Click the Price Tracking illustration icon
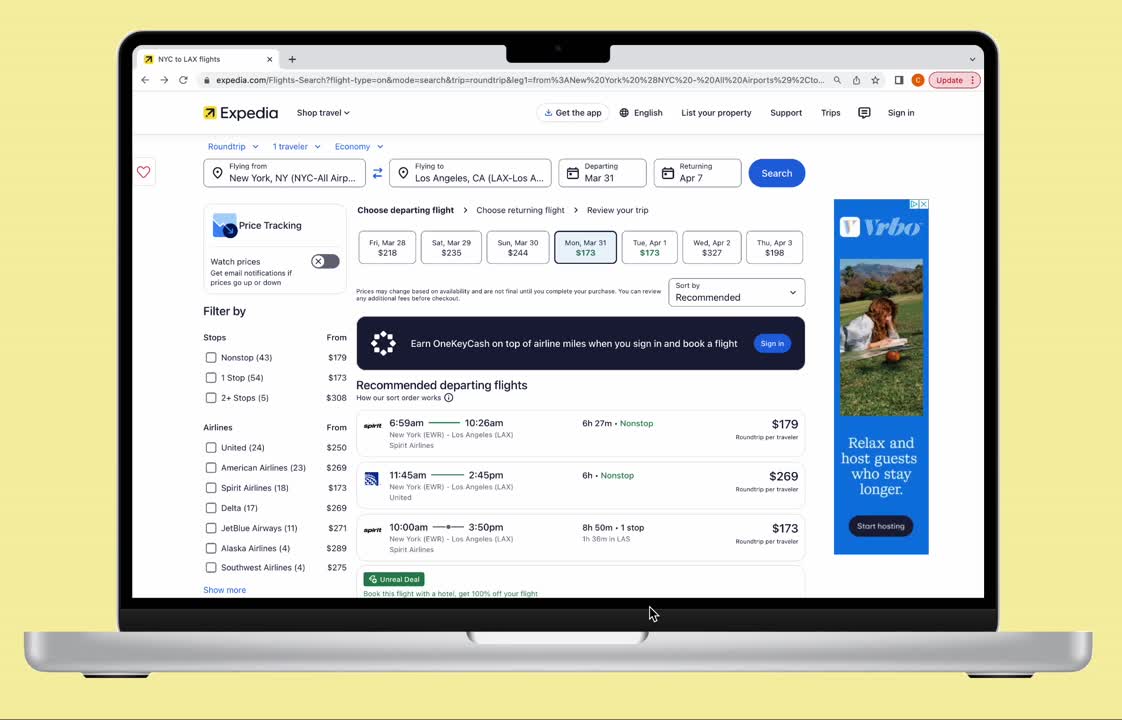1122x720 pixels. point(224,225)
